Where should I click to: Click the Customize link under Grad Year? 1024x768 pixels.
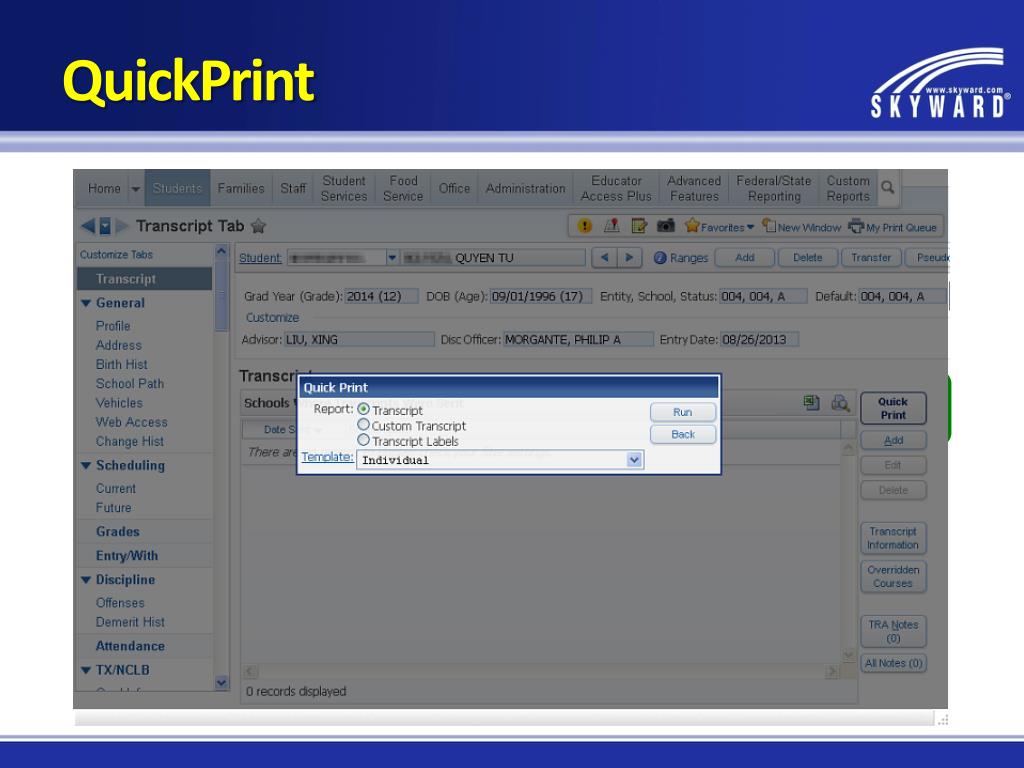coord(272,317)
